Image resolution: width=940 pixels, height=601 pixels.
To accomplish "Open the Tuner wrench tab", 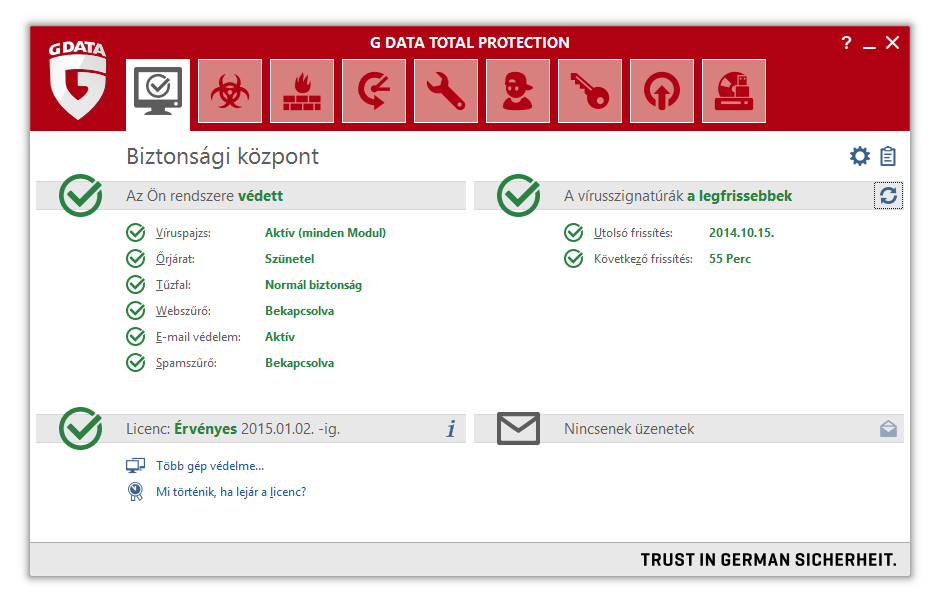I will click(446, 91).
